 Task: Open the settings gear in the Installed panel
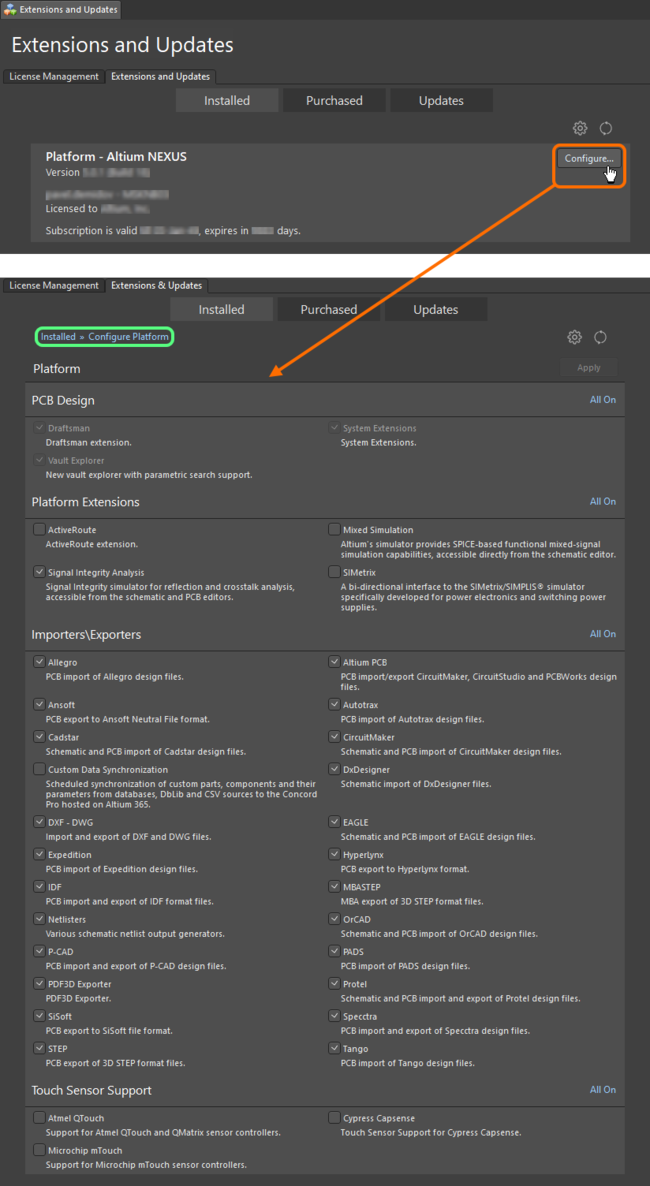click(580, 128)
